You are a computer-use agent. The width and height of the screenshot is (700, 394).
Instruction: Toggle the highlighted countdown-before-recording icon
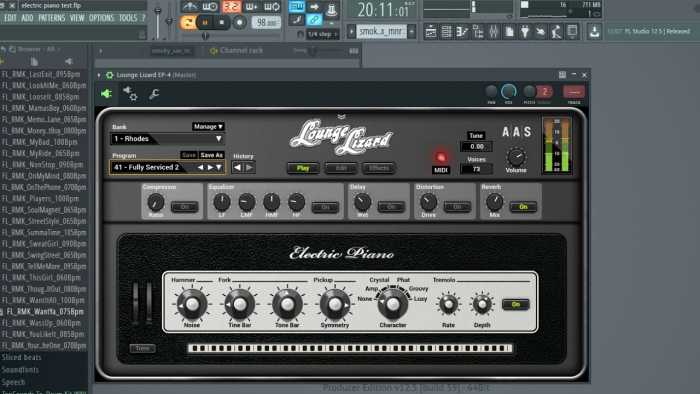coord(231,6)
